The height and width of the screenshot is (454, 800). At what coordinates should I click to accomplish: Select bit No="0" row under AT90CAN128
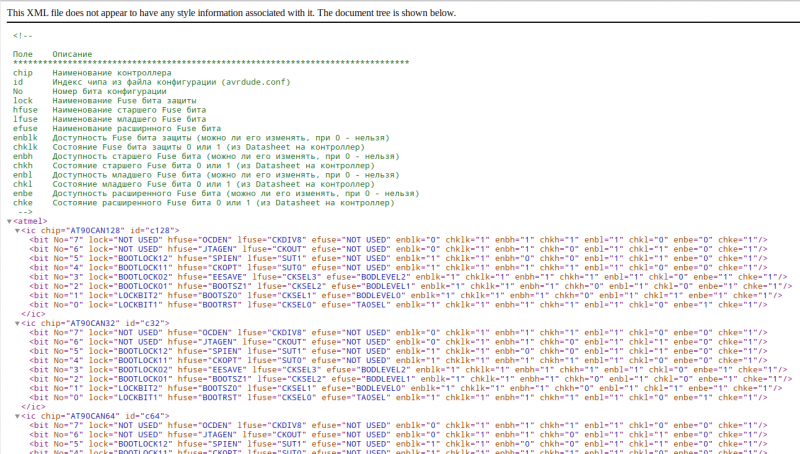click(398, 305)
